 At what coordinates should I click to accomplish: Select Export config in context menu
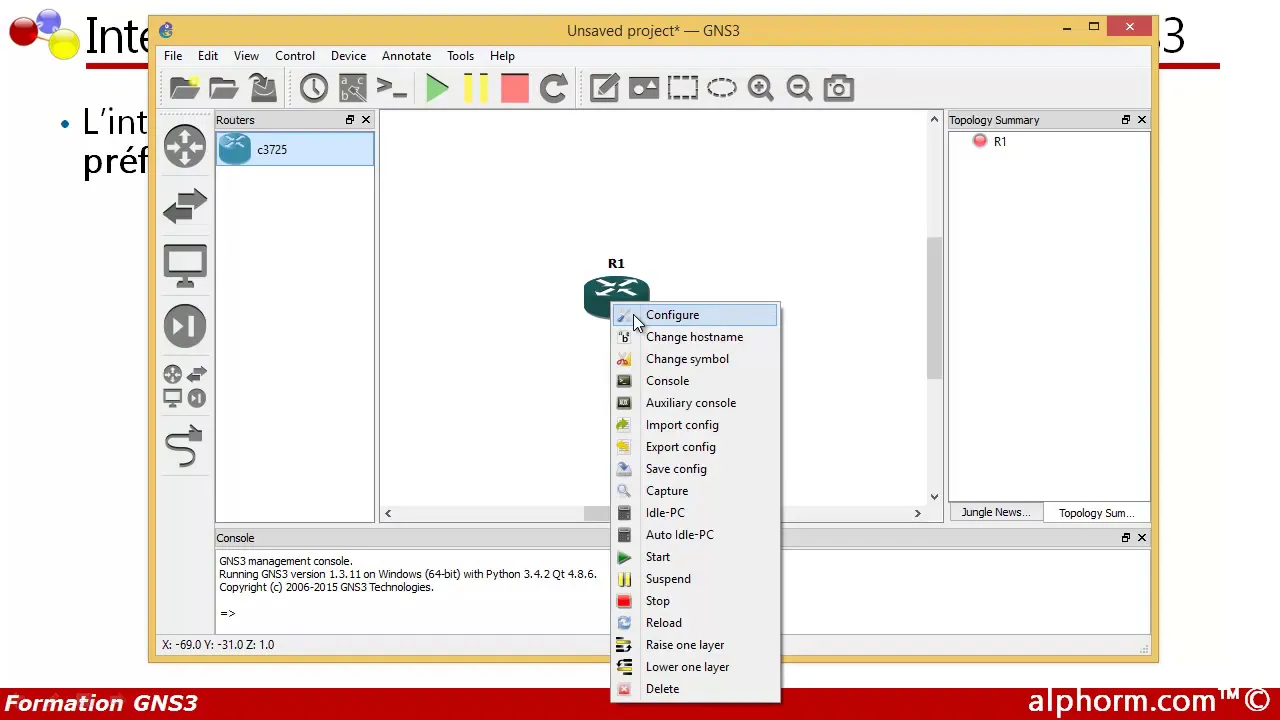695,447
